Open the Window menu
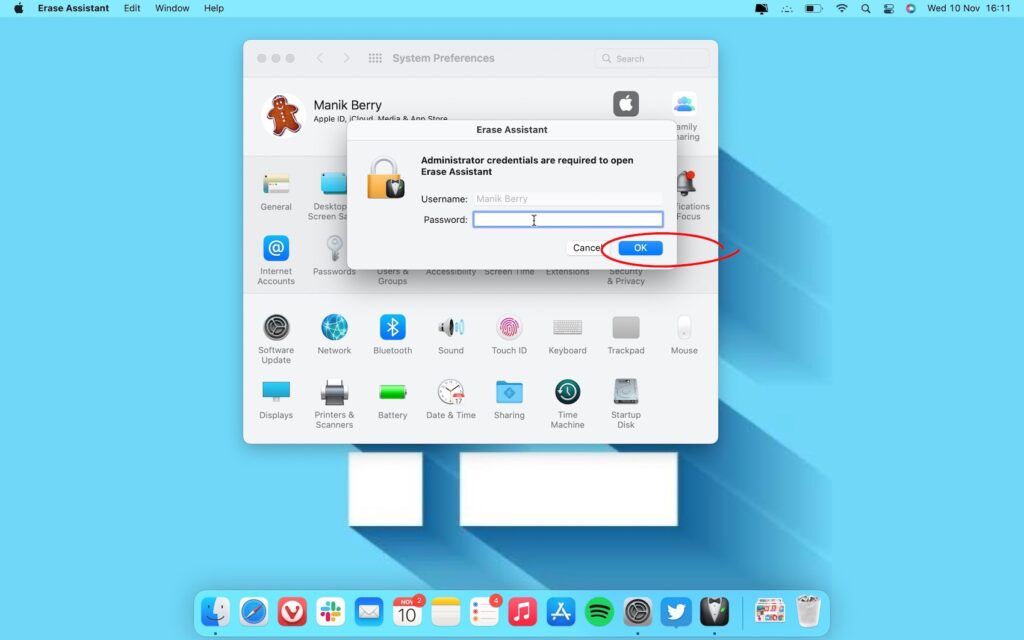Viewport: 1024px width, 640px height. tap(171, 8)
